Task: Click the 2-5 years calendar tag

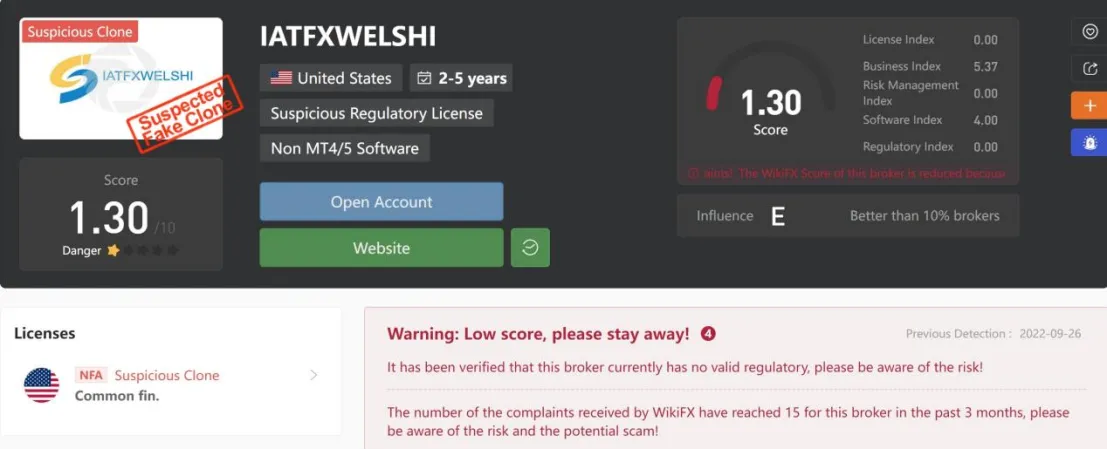Action: (461, 78)
